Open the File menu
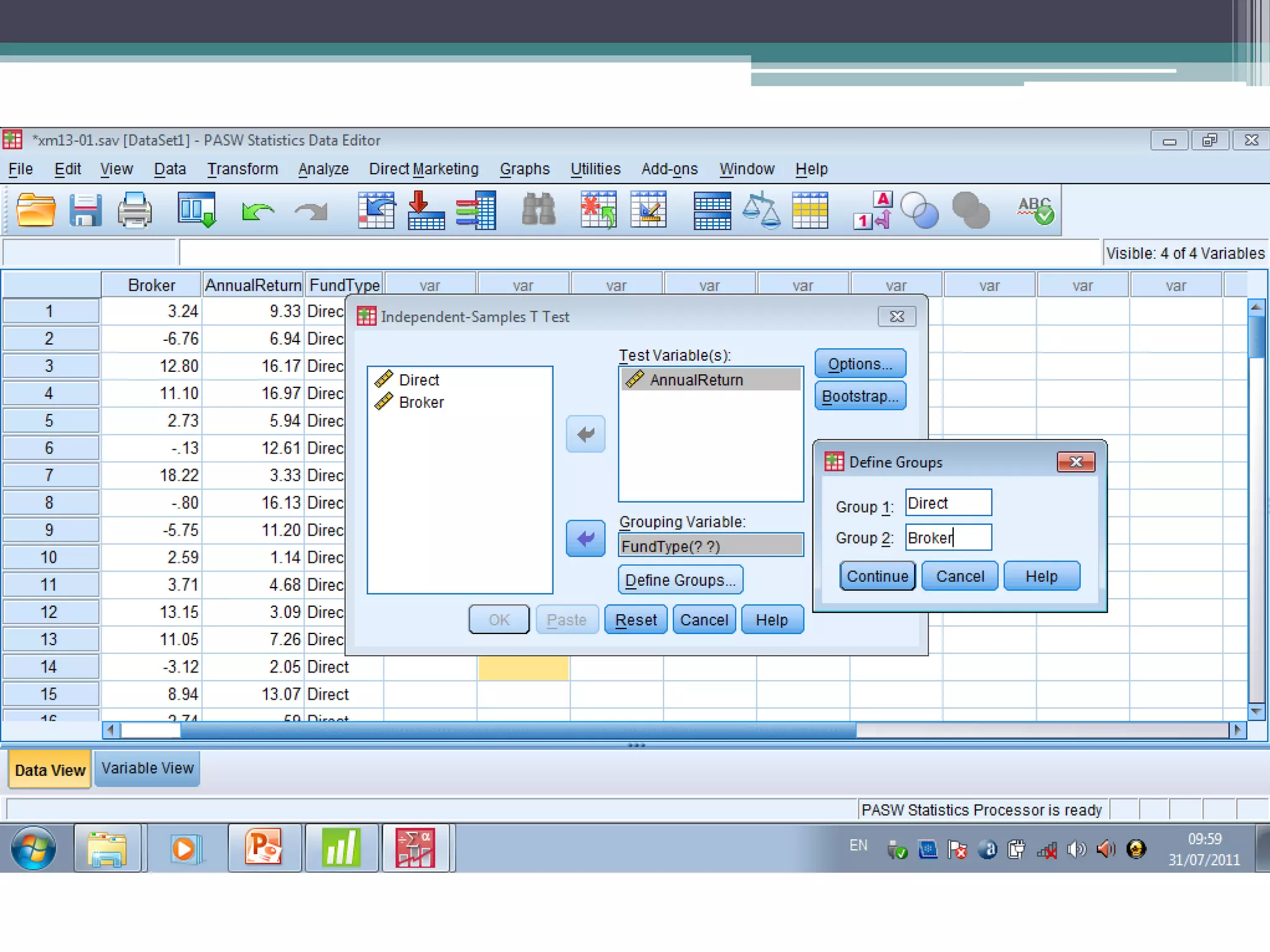 coord(20,169)
